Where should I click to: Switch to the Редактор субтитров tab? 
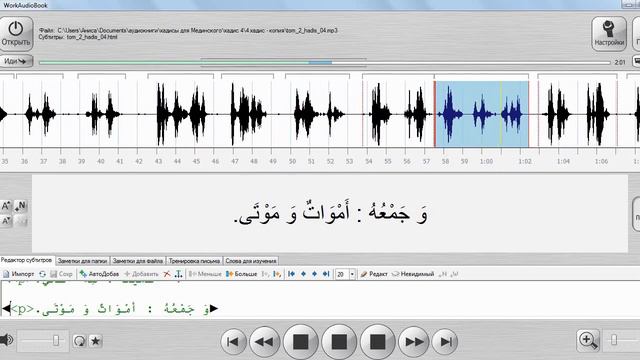tap(27, 260)
